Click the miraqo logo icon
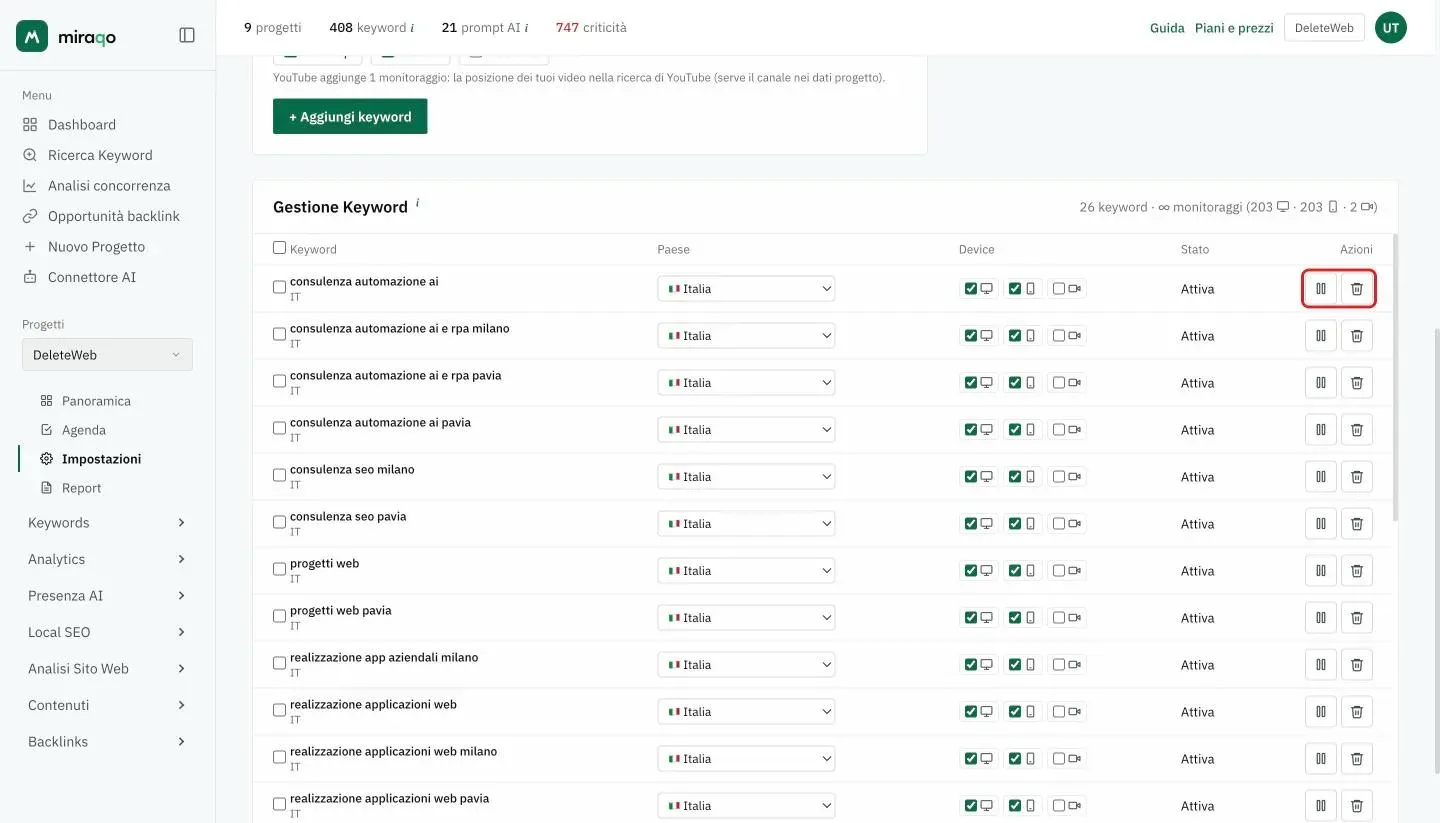Image resolution: width=1440 pixels, height=823 pixels. [32, 36]
